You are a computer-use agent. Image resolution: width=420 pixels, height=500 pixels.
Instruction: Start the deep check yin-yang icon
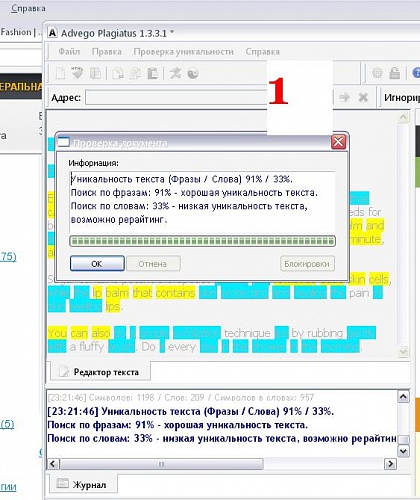pos(193,73)
